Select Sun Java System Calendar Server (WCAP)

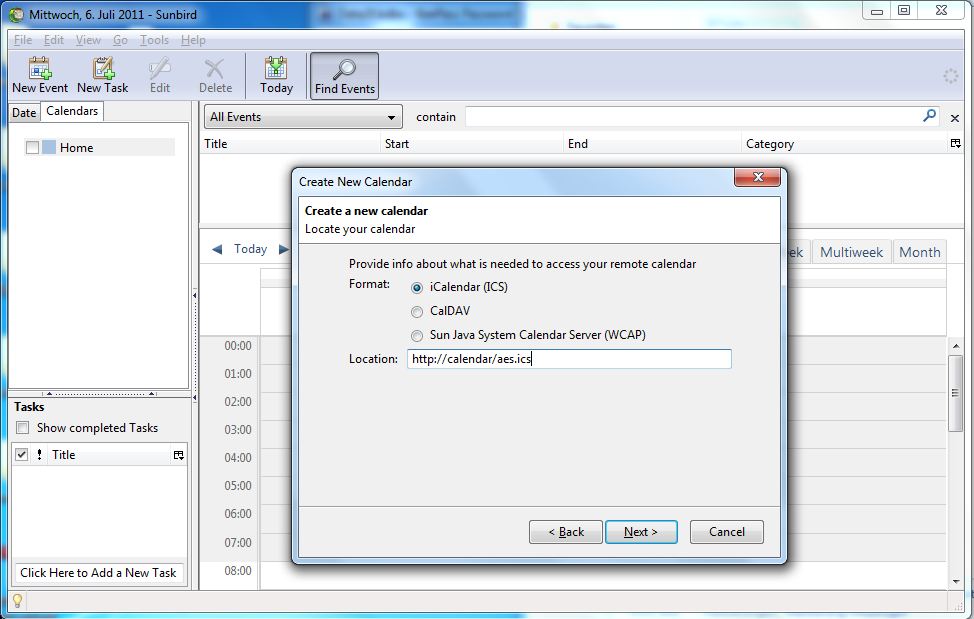pyautogui.click(x=417, y=336)
